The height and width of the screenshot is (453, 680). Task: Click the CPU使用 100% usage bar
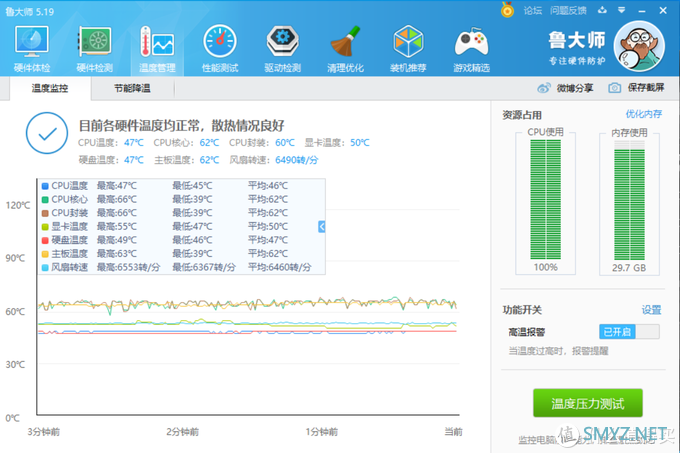point(546,199)
